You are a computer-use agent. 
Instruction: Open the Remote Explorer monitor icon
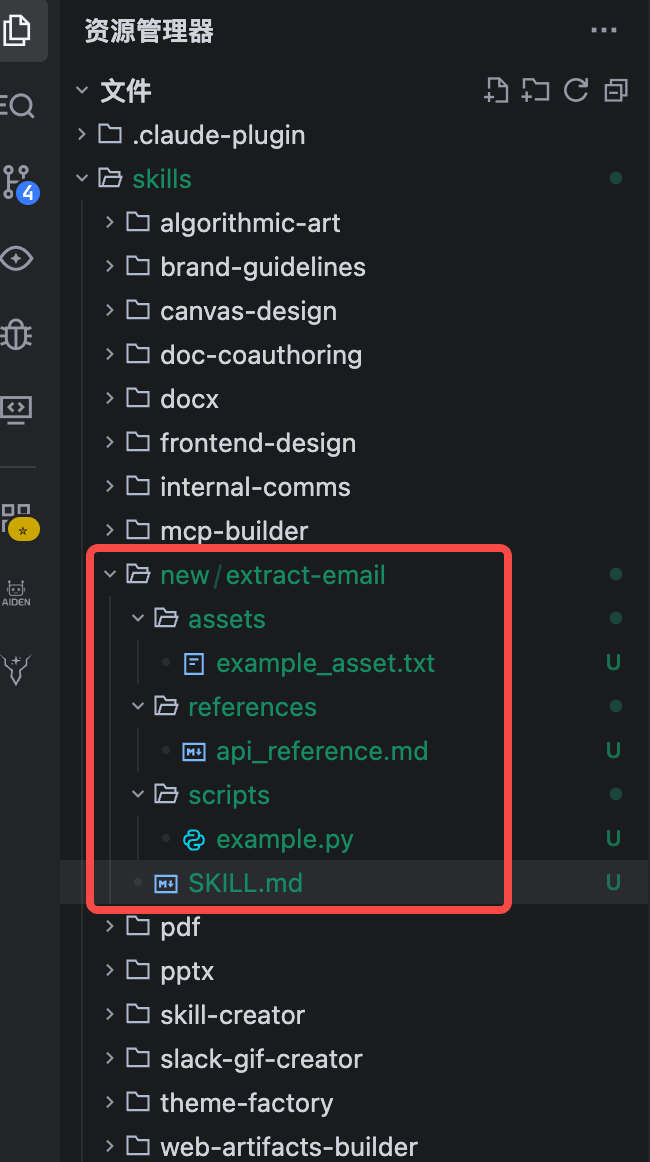pyautogui.click(x=18, y=408)
